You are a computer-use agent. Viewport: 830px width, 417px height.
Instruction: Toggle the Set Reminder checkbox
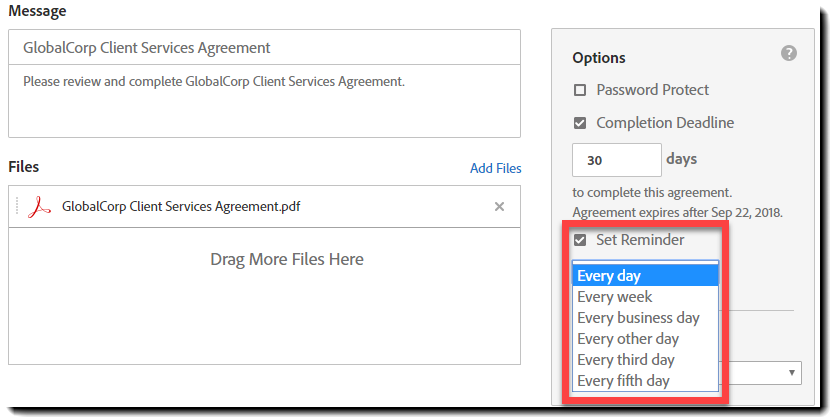(580, 240)
